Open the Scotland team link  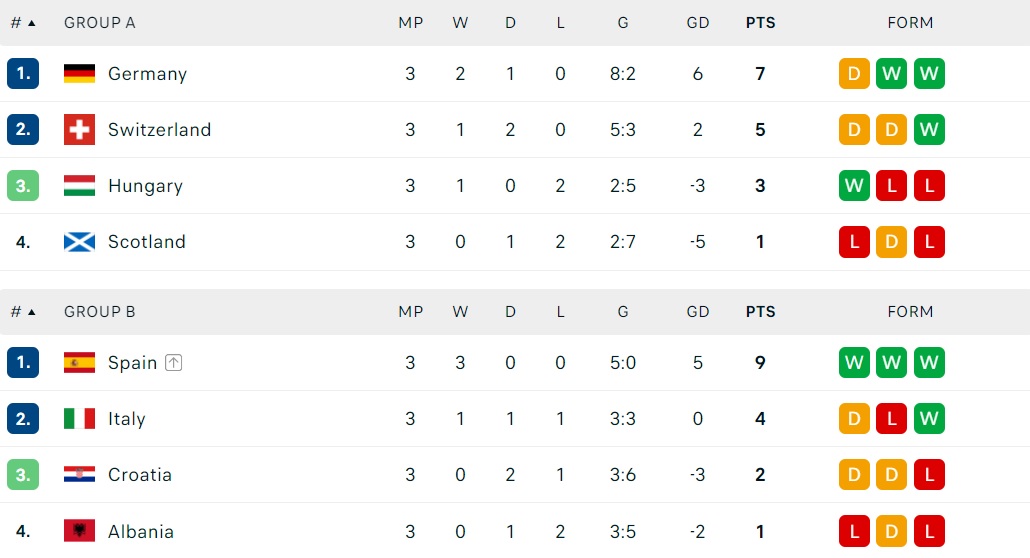(146, 242)
